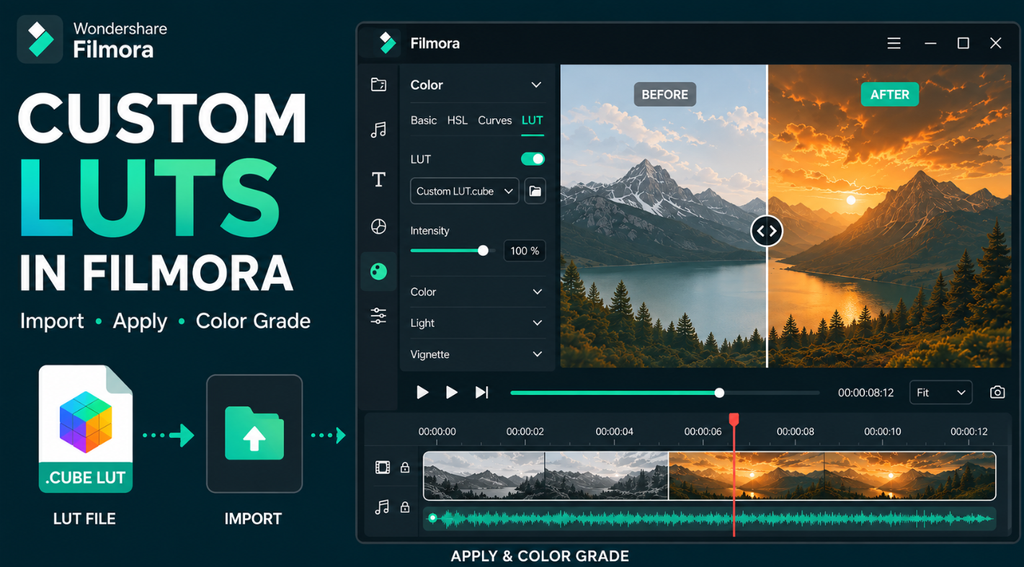The height and width of the screenshot is (567, 1024).
Task: Click the BEFORE label button
Action: [665, 95]
